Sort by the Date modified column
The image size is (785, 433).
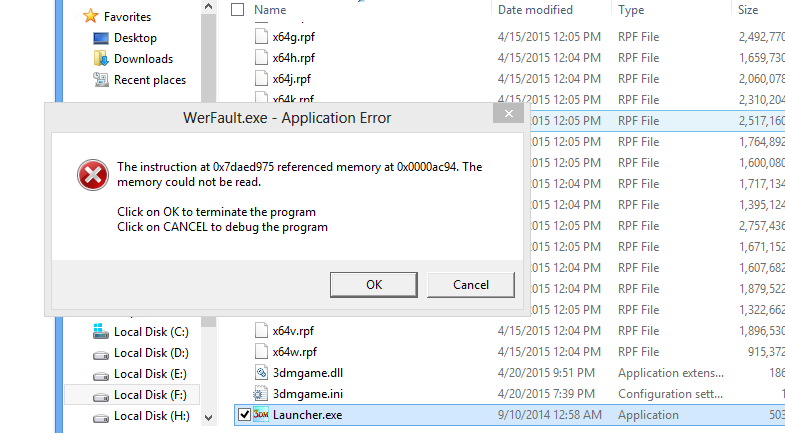(535, 10)
